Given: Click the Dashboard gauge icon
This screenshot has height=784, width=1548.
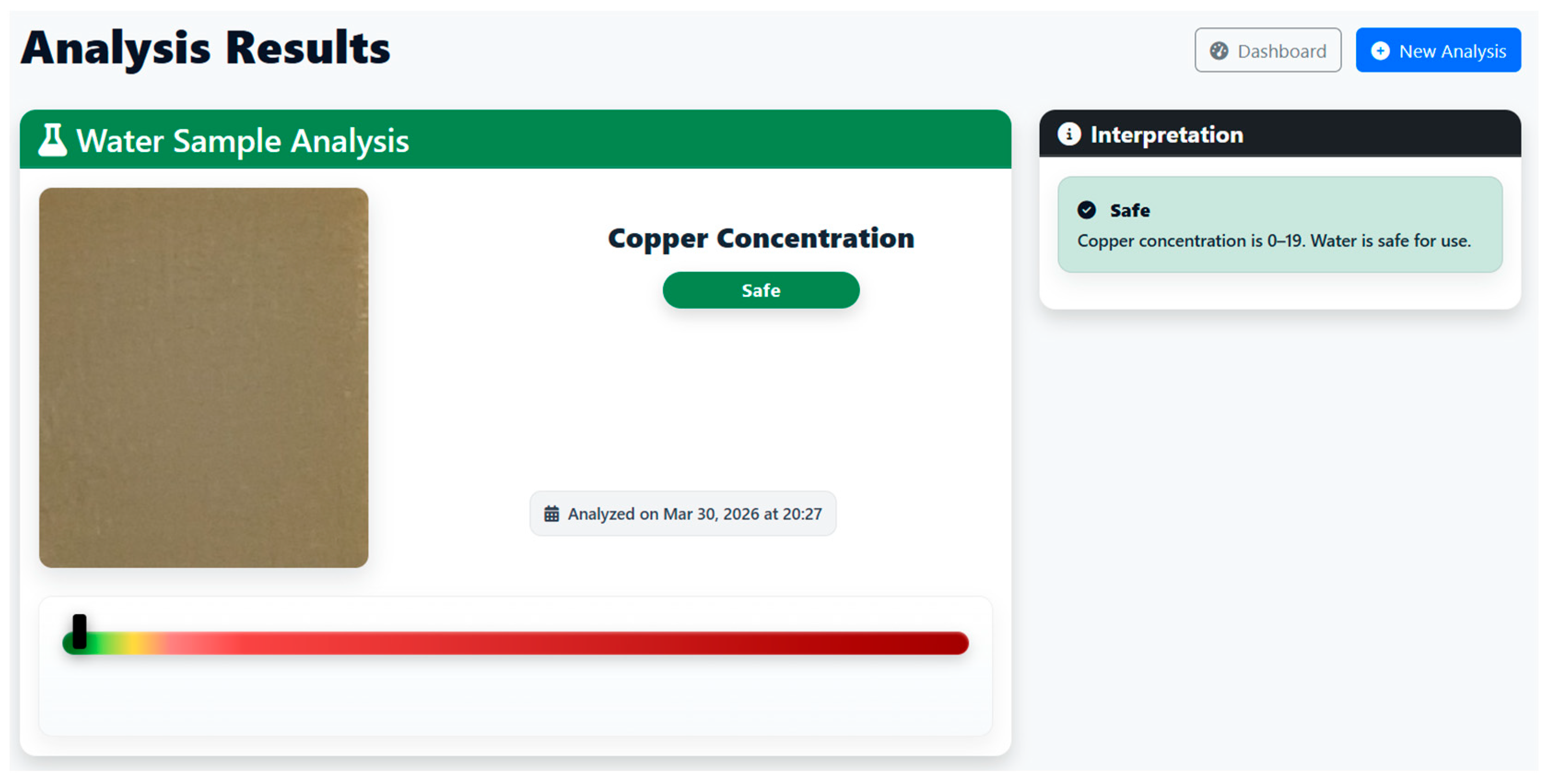Looking at the screenshot, I should pos(1219,51).
